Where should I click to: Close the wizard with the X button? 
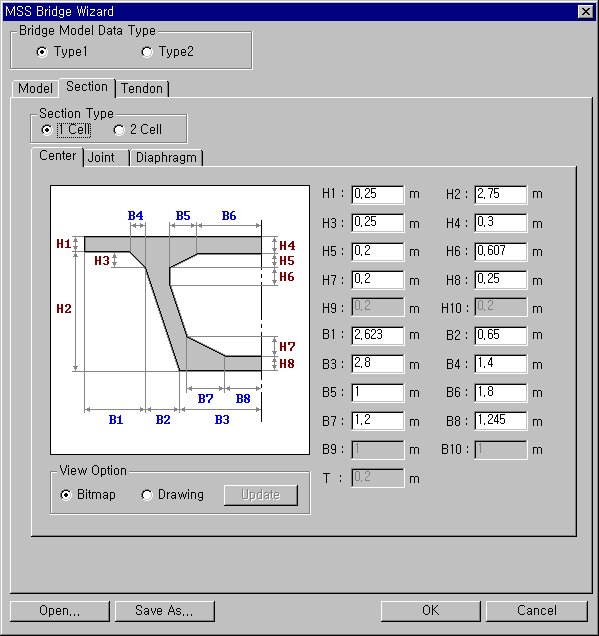(x=586, y=11)
